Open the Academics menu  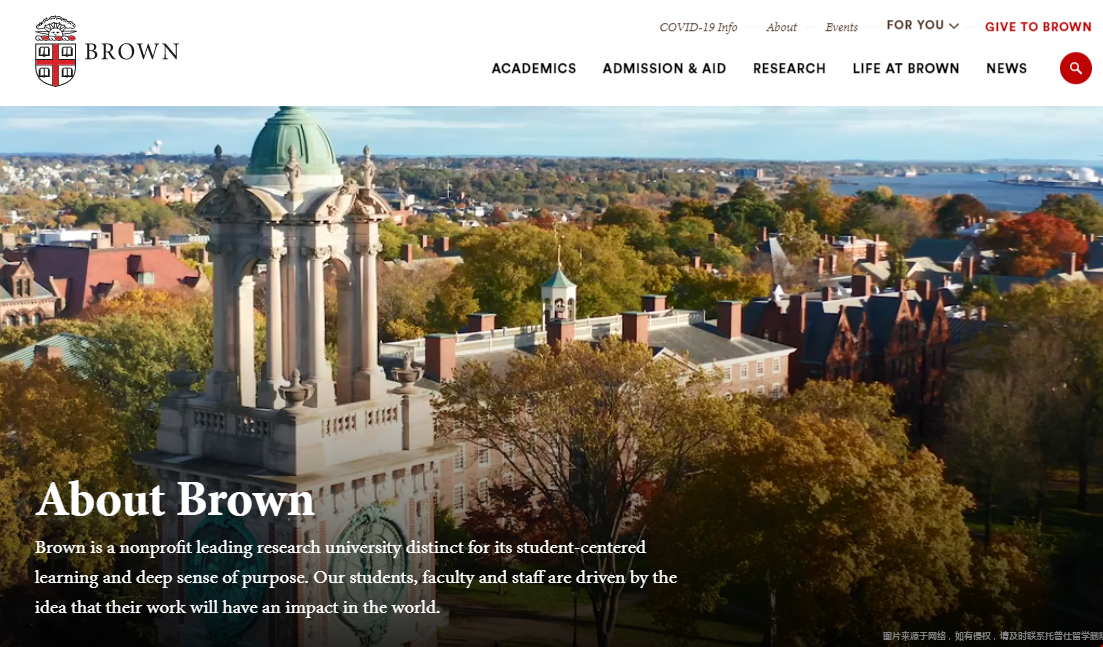click(x=534, y=68)
